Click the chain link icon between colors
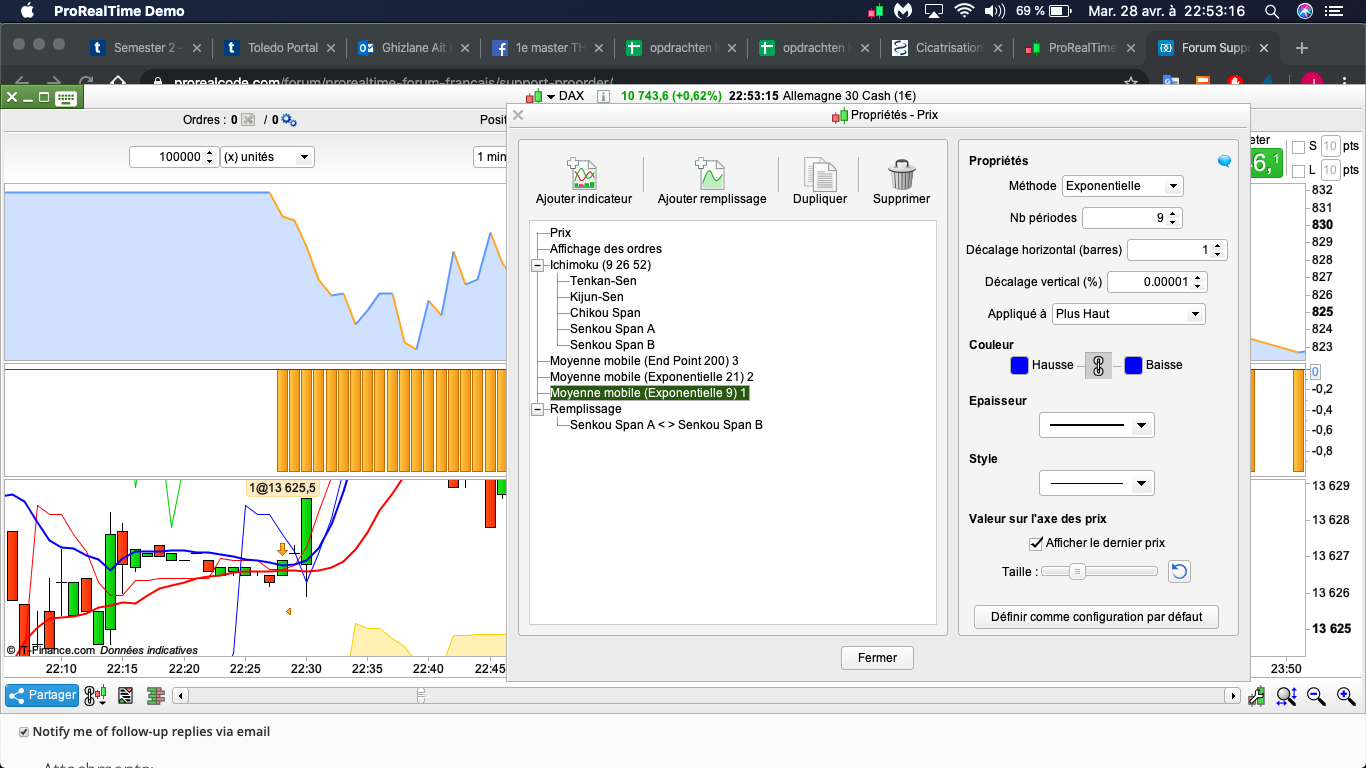Viewport: 1366px width, 768px height. [x=1098, y=366]
